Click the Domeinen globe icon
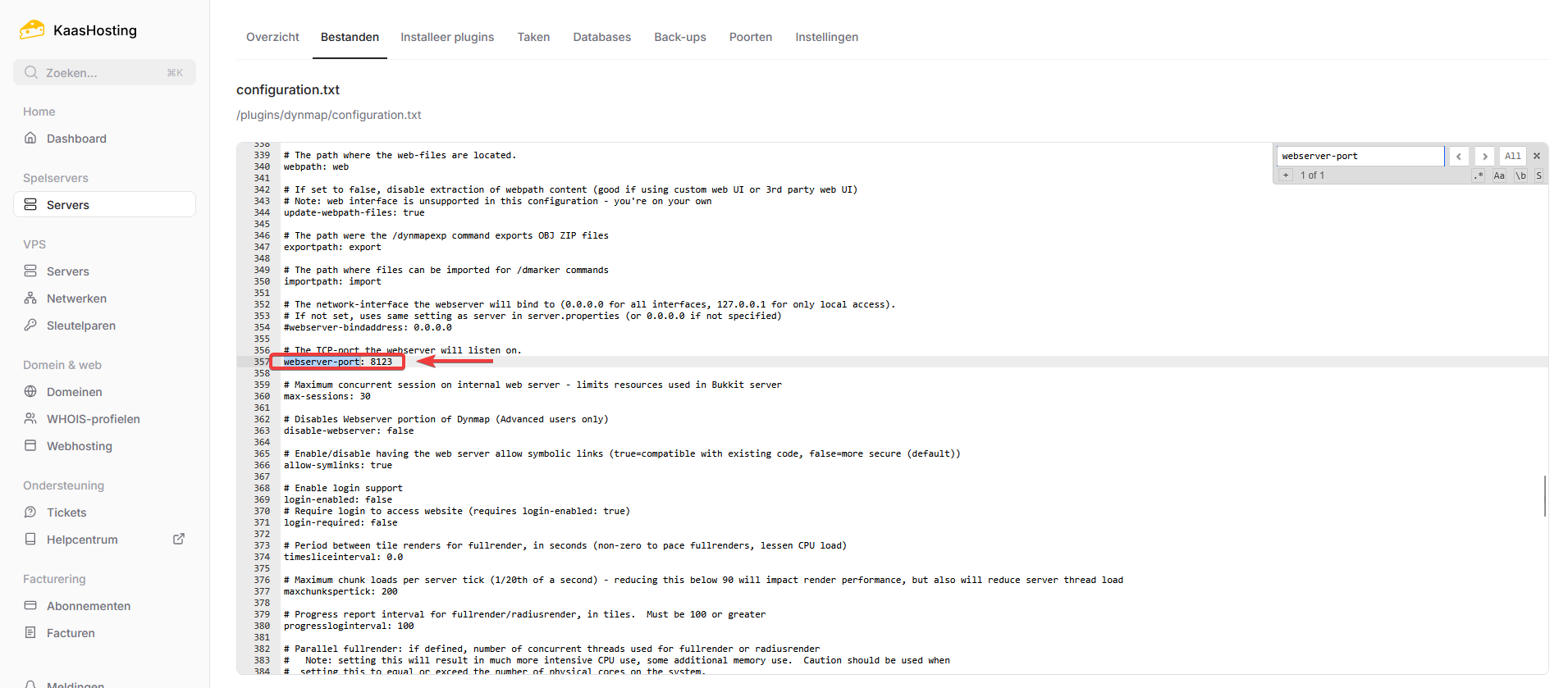Screen dimensions: 1568x688 [30, 392]
